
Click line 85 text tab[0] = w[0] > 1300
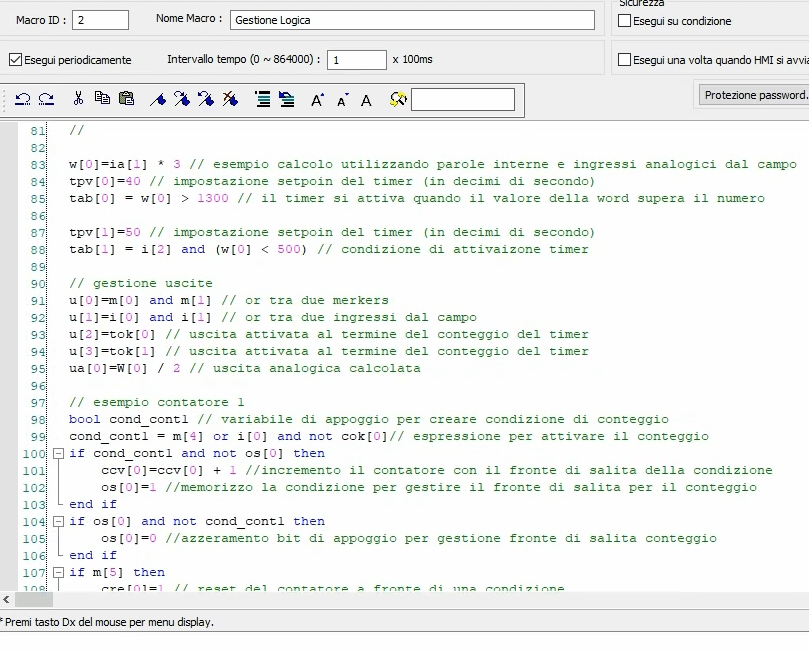(149, 199)
